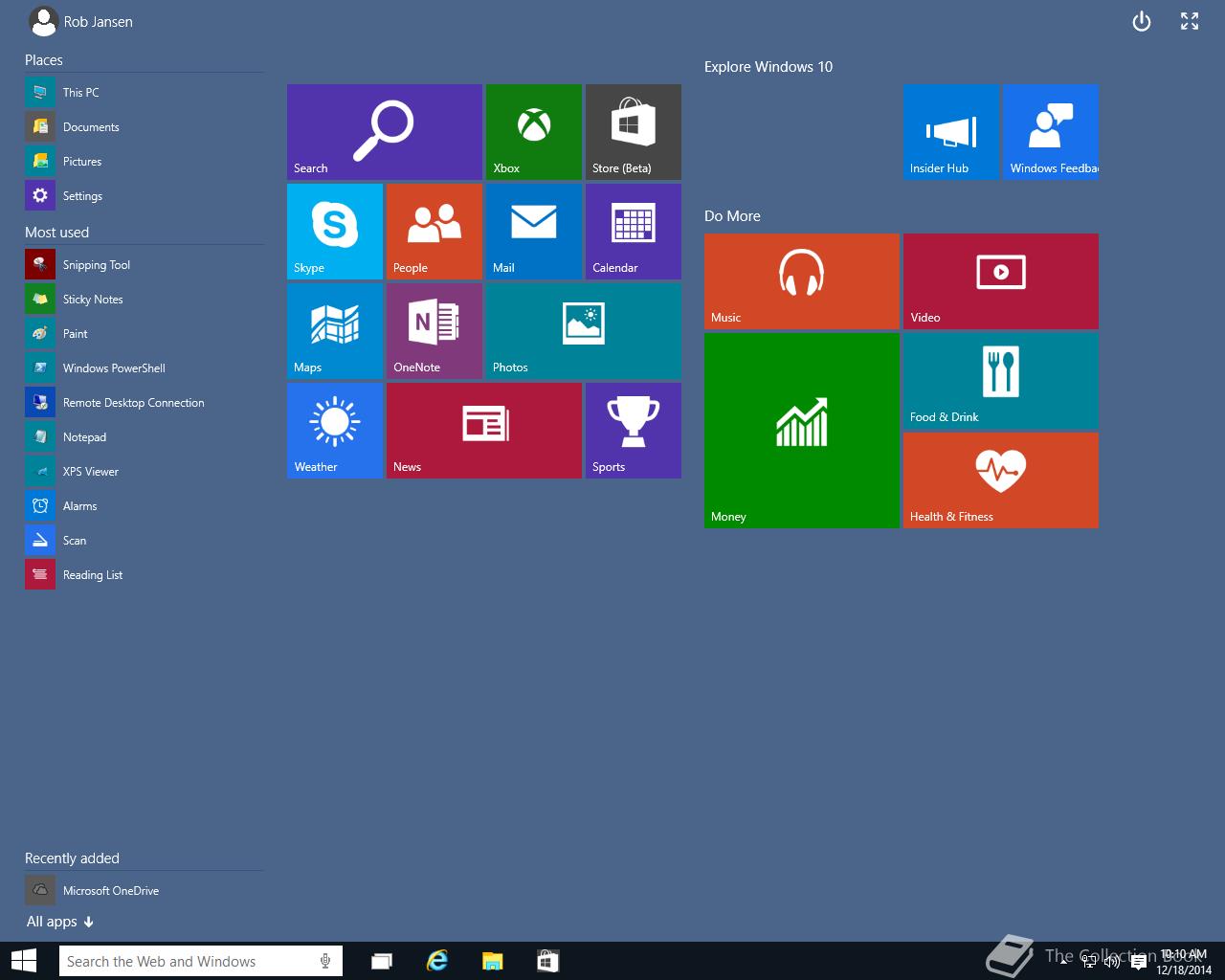Launch Remote Desktop Connection
The width and height of the screenshot is (1225, 980).
(145, 403)
